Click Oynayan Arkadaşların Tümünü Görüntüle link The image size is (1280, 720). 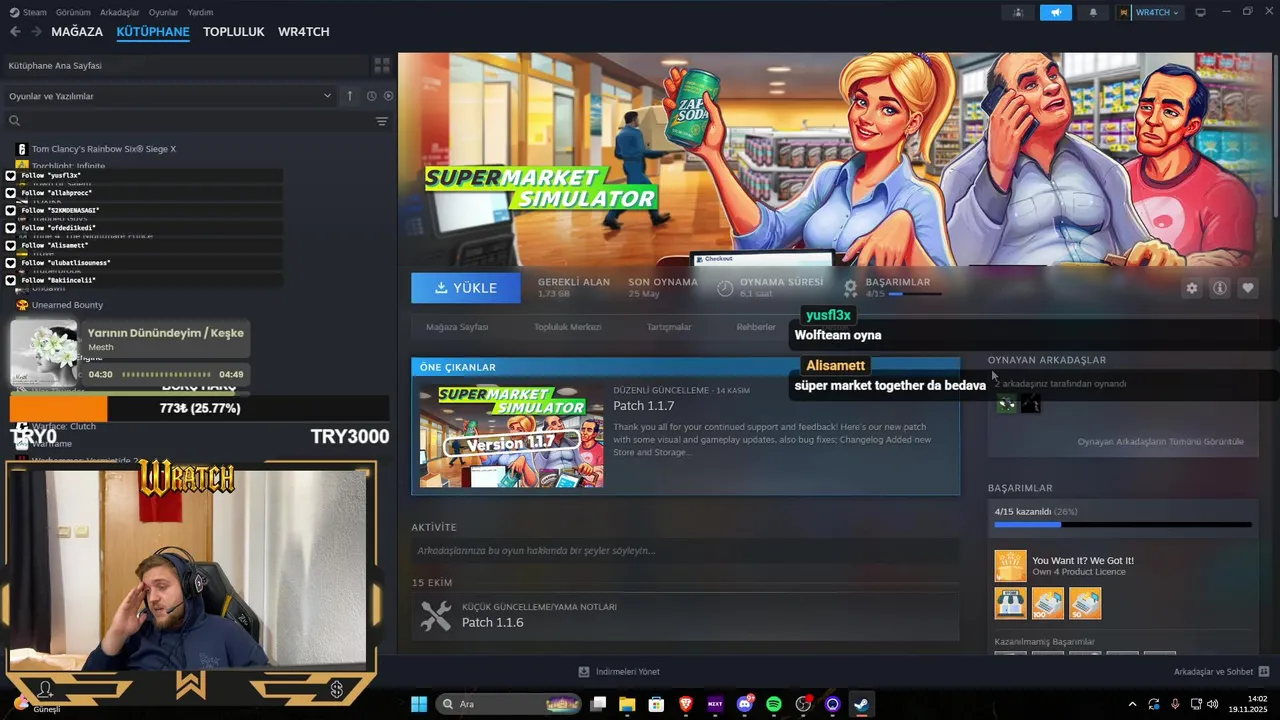(1161, 442)
